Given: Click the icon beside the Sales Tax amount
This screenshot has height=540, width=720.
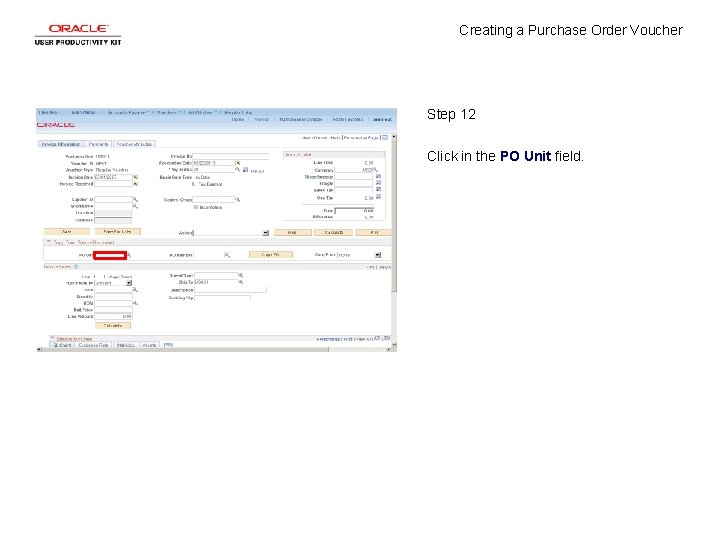Looking at the screenshot, I should pyautogui.click(x=378, y=189).
